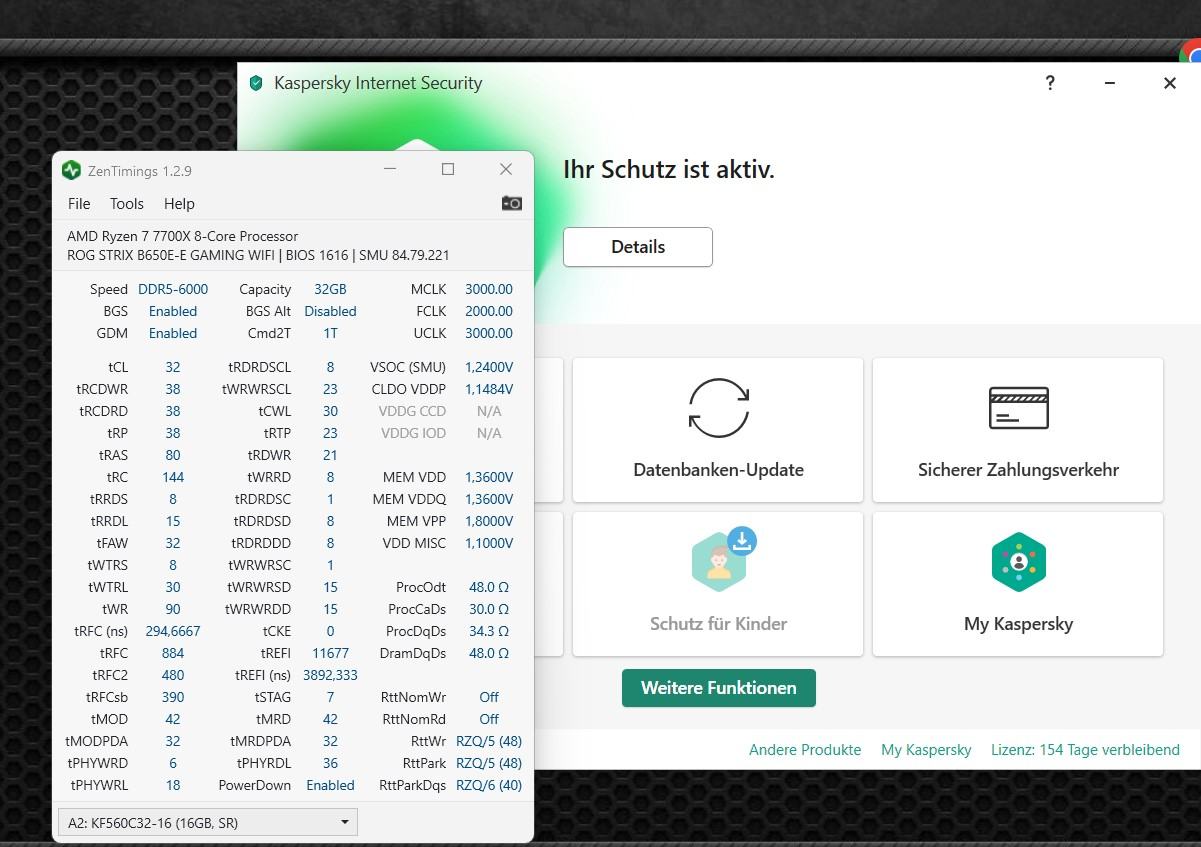Click the tRC value 144
Screen dimensions: 1201x847
[x=173, y=477]
